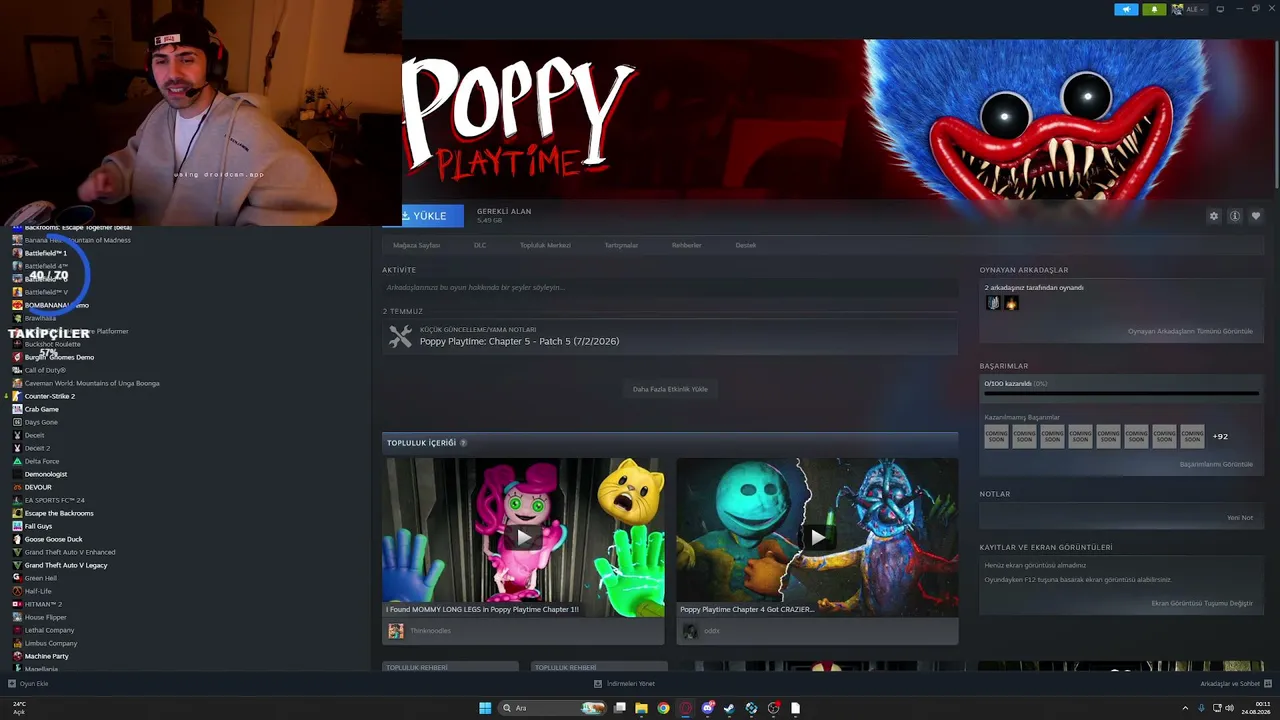The height and width of the screenshot is (720, 1280).
Task: Click the taskbar clock and date
Action: pos(1256,708)
